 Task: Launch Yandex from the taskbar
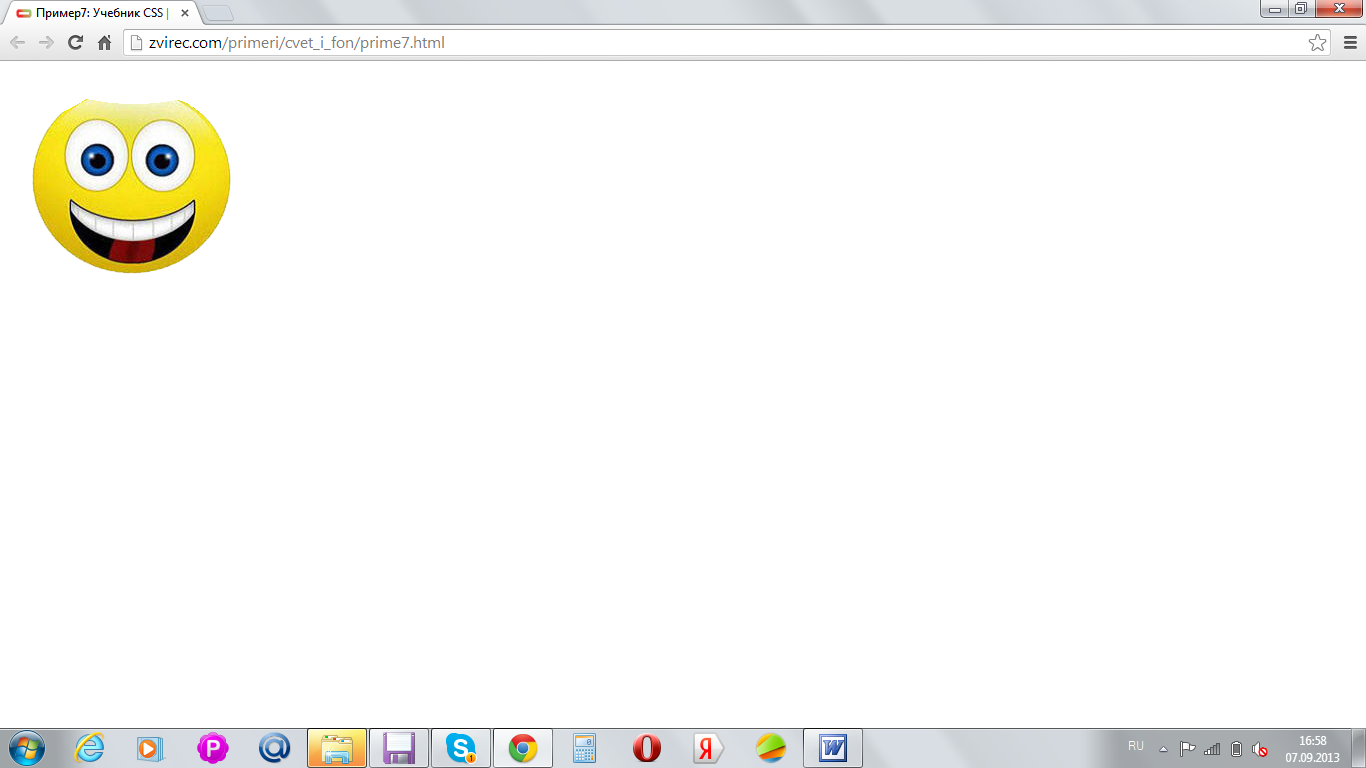click(x=709, y=748)
